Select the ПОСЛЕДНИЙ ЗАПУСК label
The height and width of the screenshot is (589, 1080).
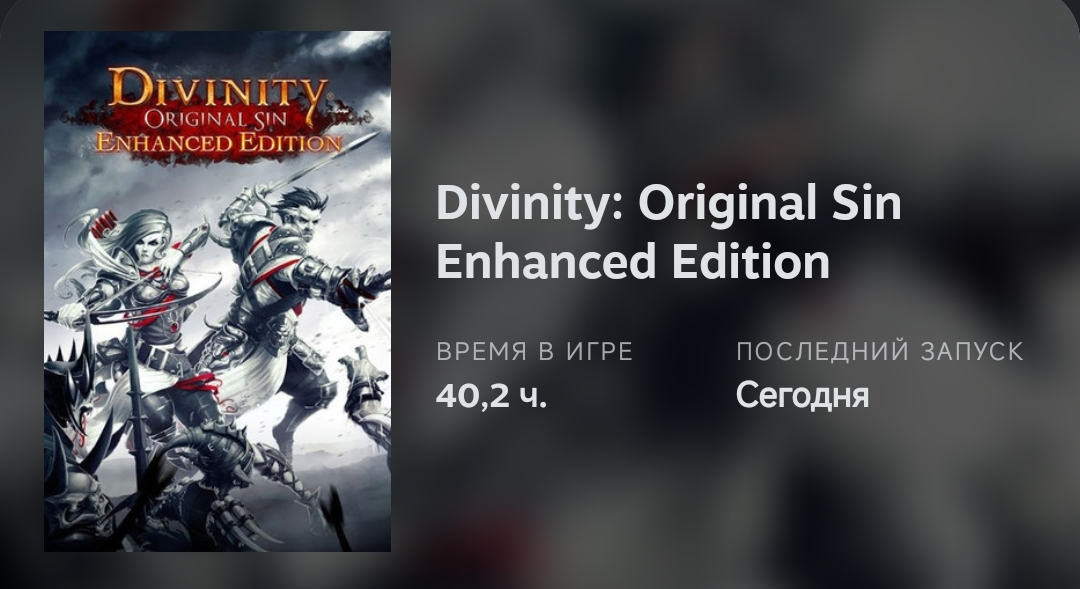pyautogui.click(x=880, y=352)
